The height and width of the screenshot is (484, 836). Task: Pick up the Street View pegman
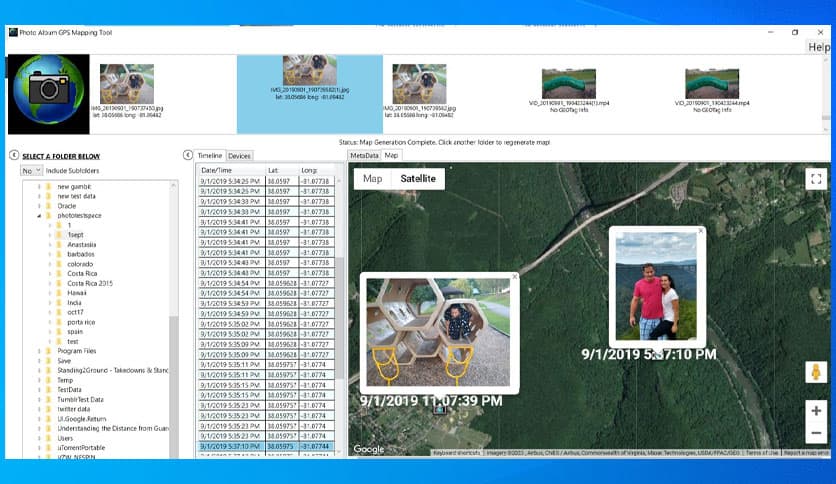point(816,372)
